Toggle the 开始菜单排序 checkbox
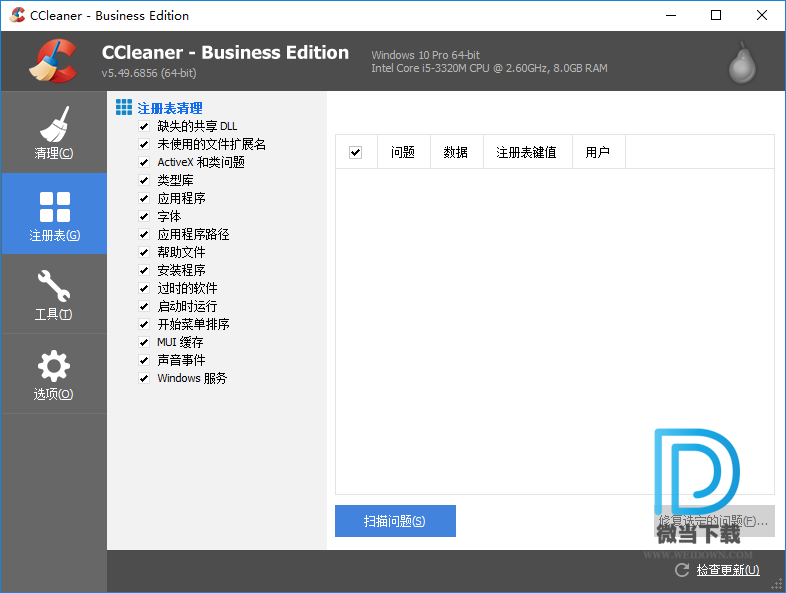 tap(144, 324)
